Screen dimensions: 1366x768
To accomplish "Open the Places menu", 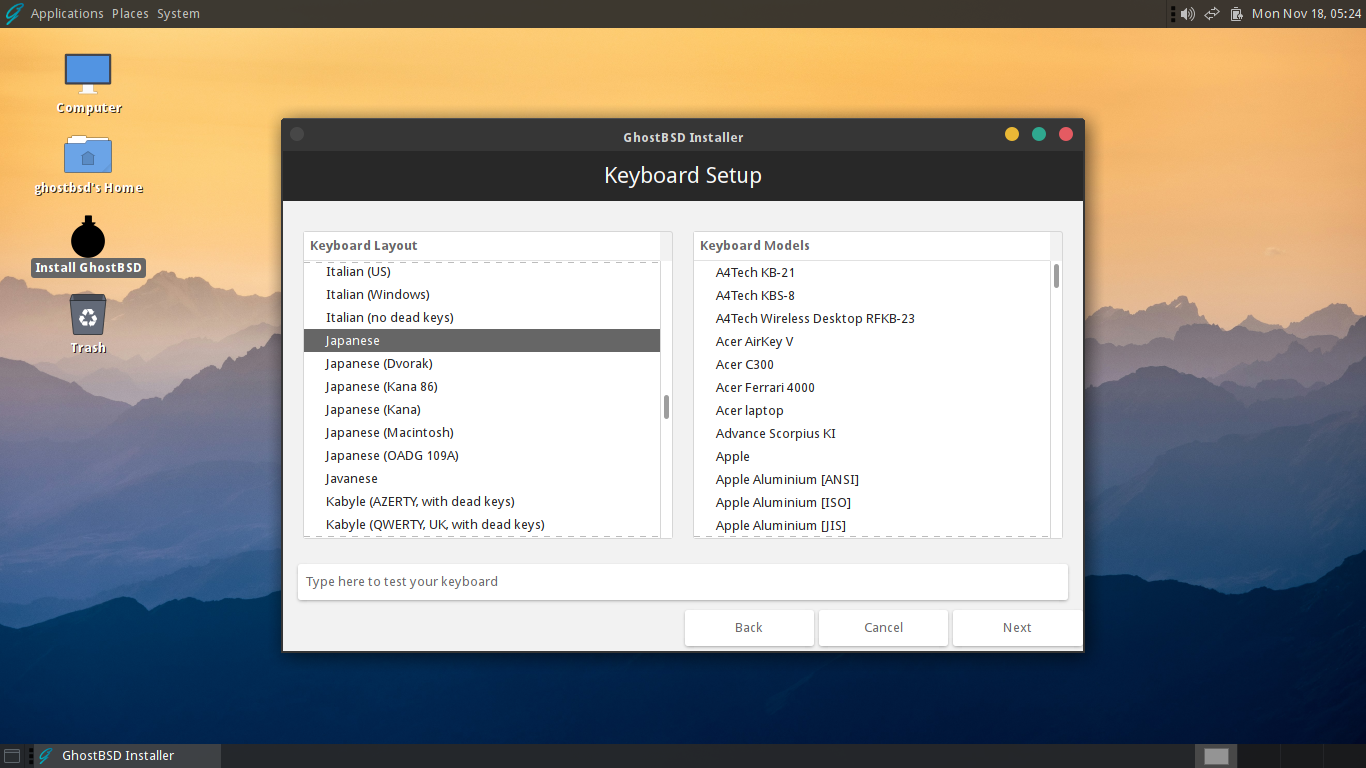I will pyautogui.click(x=129, y=13).
